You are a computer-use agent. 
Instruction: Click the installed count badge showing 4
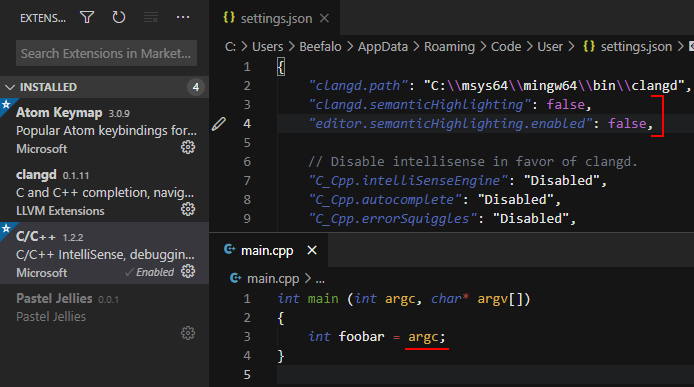196,87
